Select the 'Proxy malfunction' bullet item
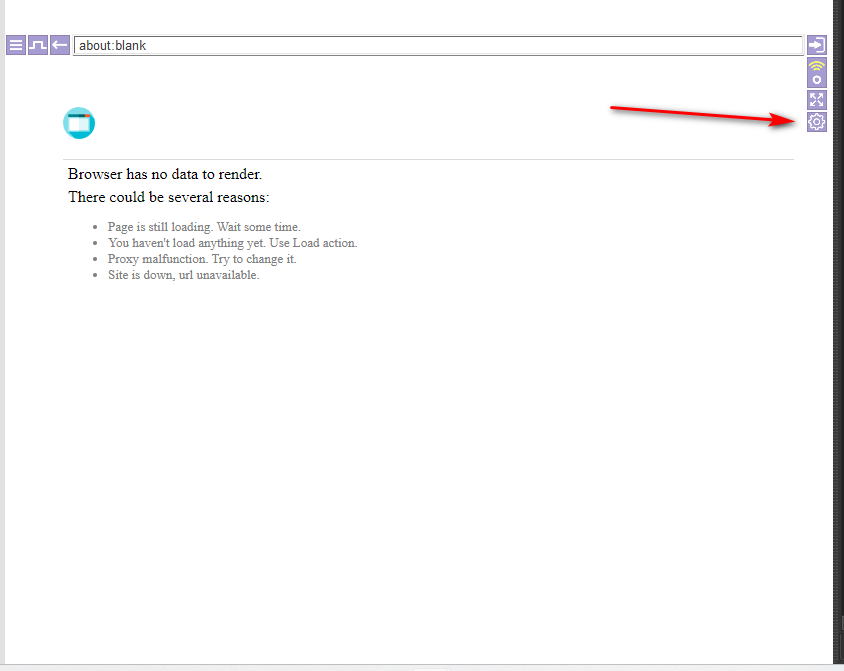The width and height of the screenshot is (844, 671). coord(202,259)
